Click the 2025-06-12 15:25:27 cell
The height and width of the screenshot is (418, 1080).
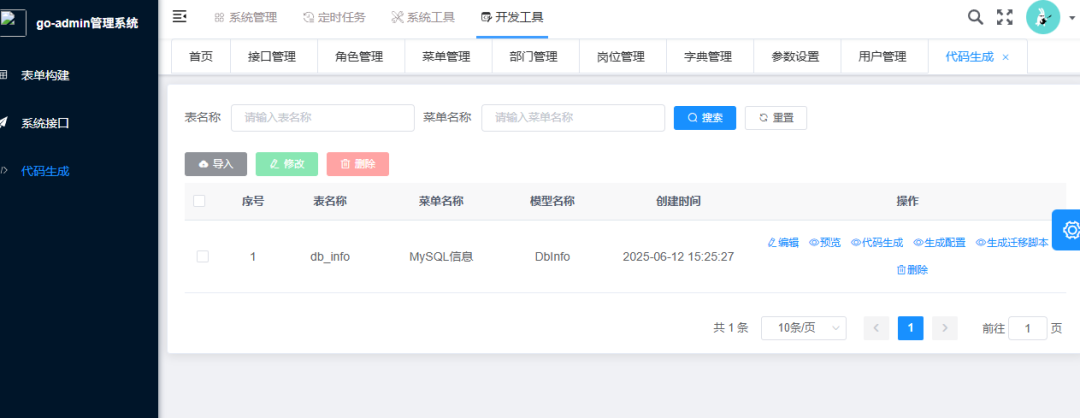678,257
